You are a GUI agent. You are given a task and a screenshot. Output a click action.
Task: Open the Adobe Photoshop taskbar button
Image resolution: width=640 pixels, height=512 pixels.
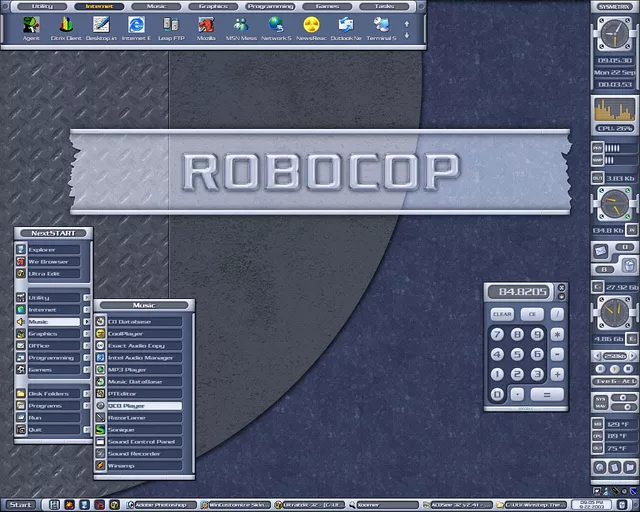[x=163, y=505]
